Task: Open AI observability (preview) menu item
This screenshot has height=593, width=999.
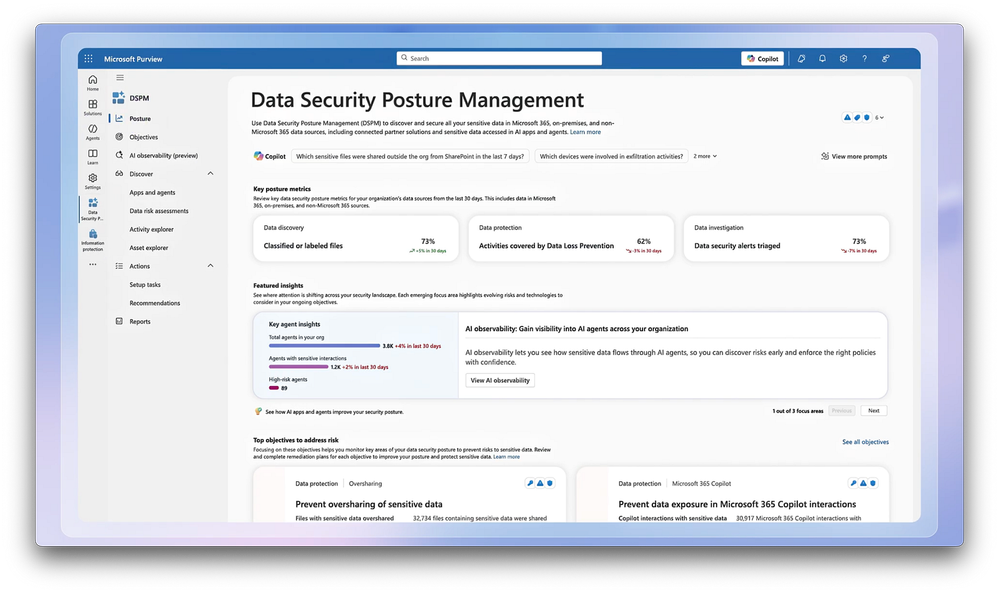Action: click(x=163, y=155)
